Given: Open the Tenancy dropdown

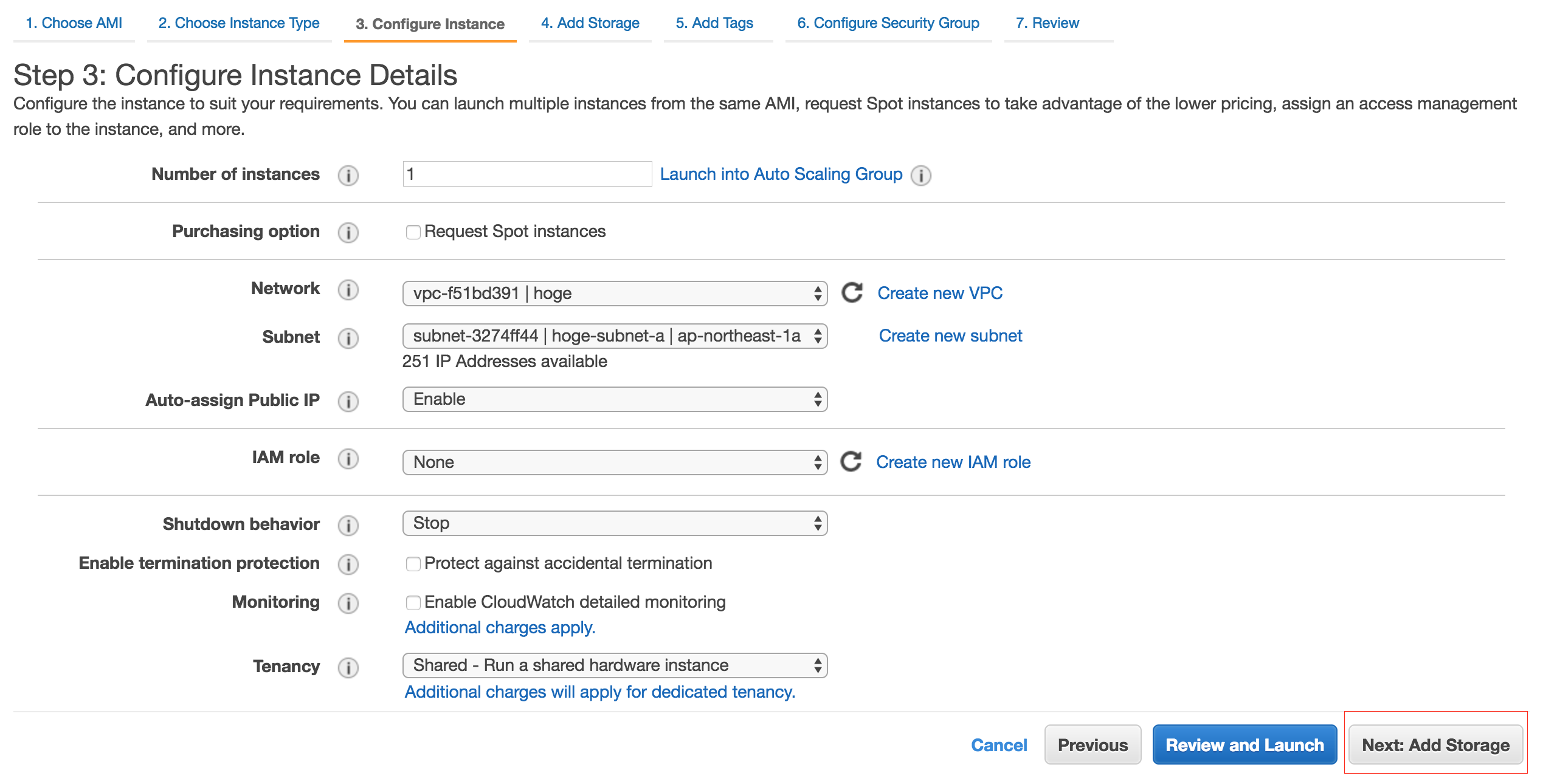Looking at the screenshot, I should [x=615, y=665].
